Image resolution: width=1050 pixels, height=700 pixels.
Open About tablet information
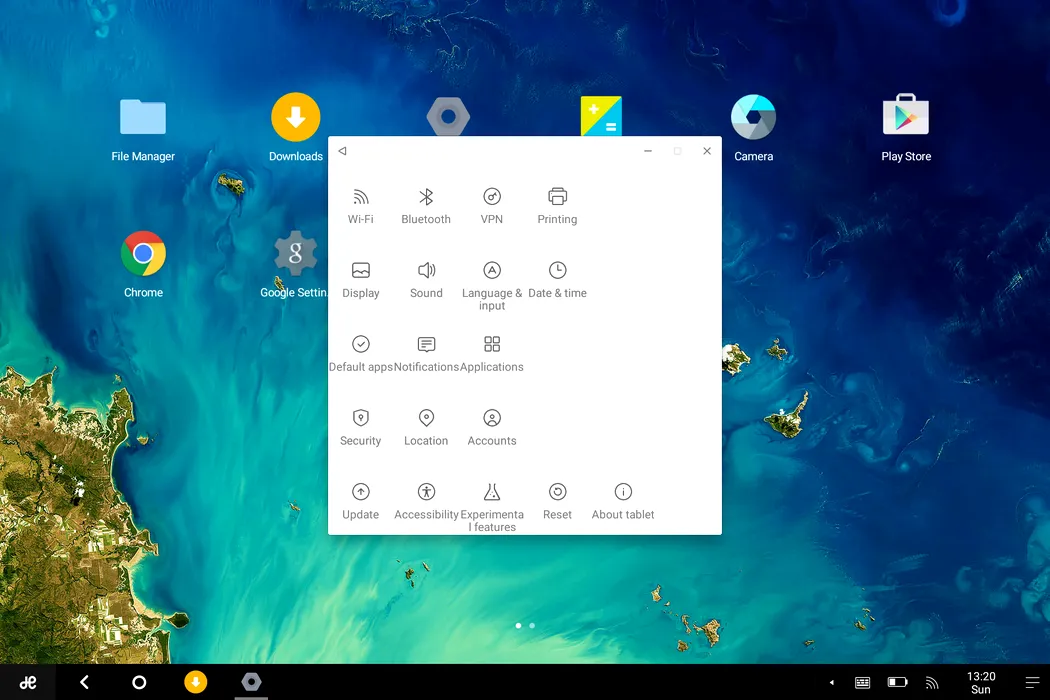pyautogui.click(x=623, y=501)
